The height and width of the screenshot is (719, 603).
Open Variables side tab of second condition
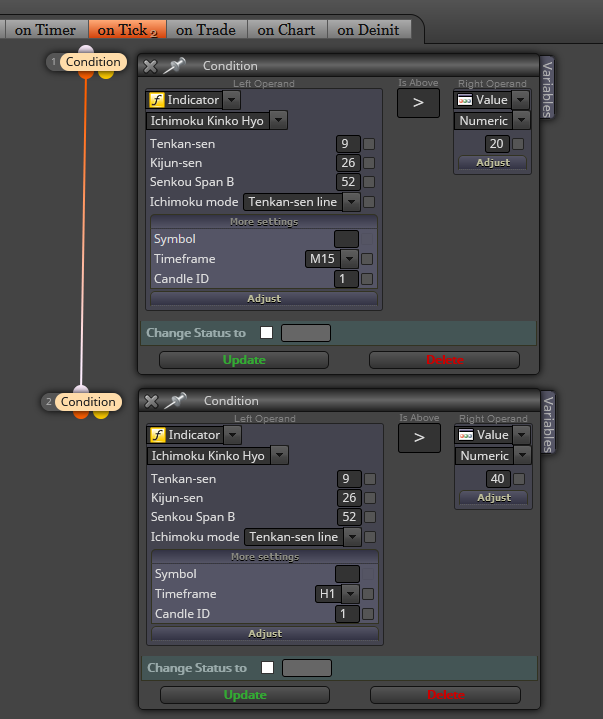pyautogui.click(x=548, y=423)
